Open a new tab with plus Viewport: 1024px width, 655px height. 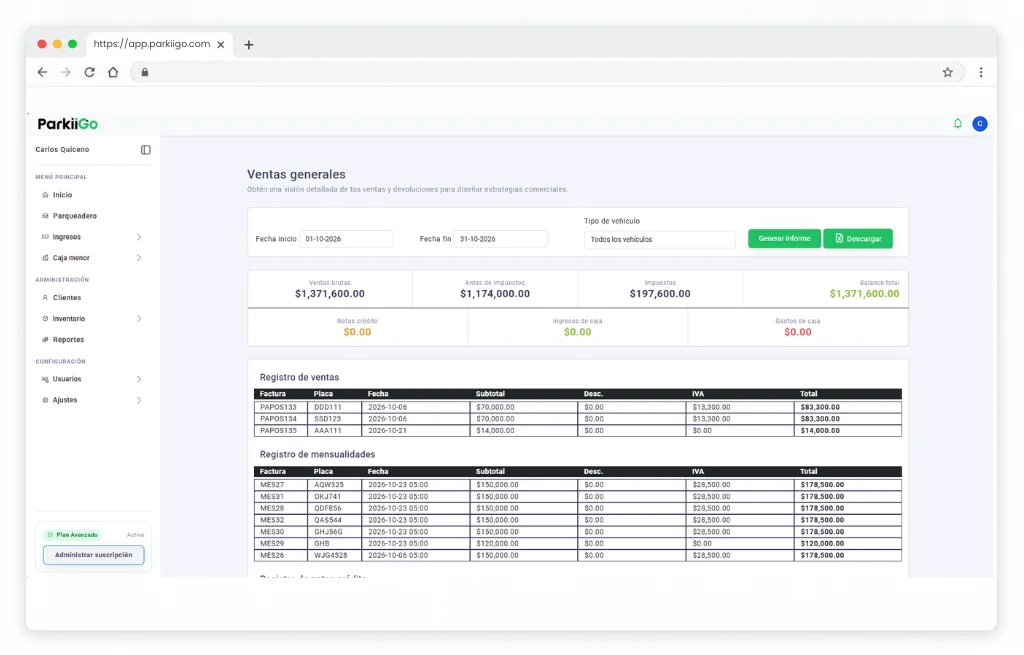[x=249, y=45]
